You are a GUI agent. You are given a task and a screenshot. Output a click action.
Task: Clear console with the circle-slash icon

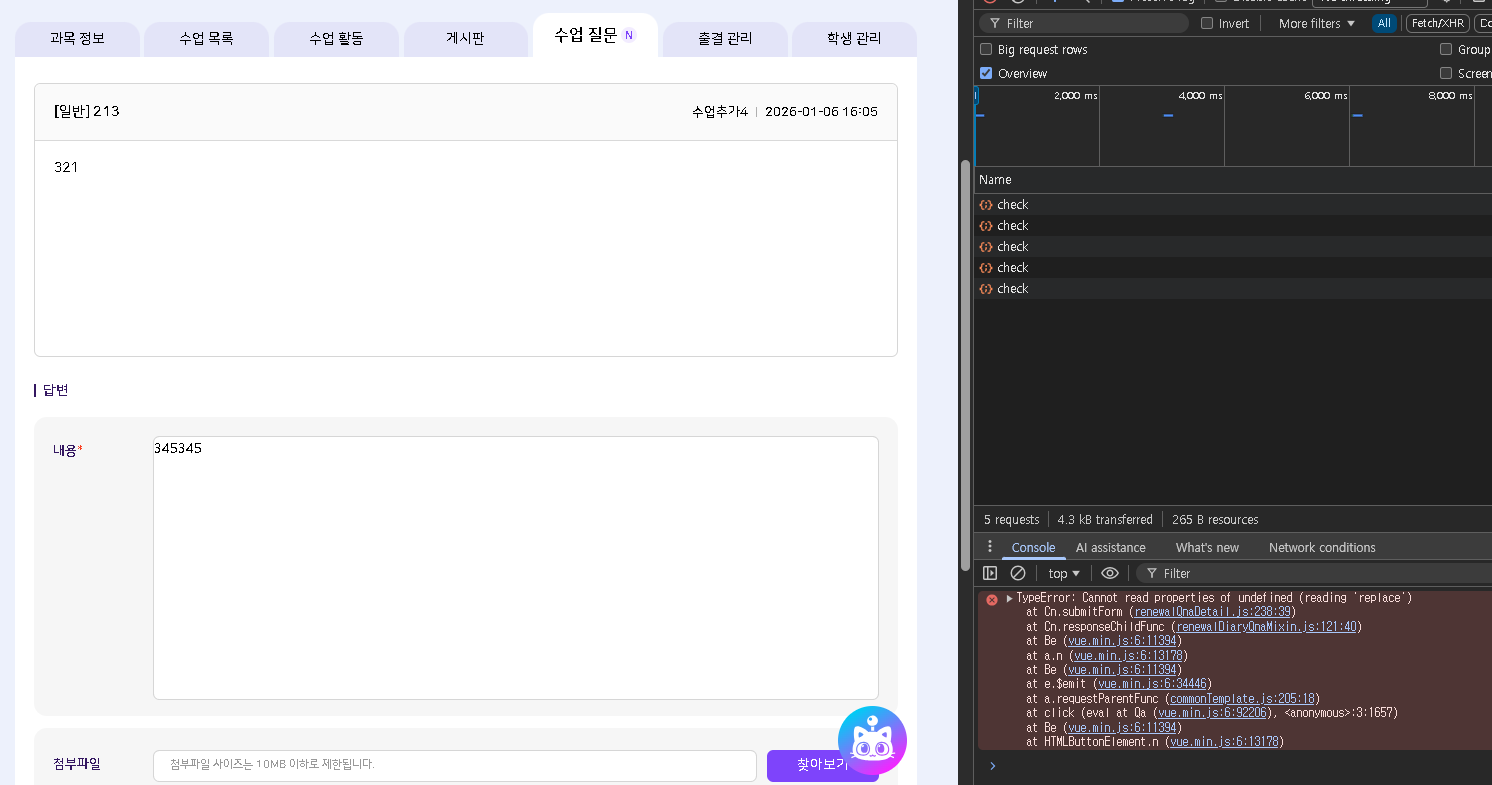click(1018, 573)
